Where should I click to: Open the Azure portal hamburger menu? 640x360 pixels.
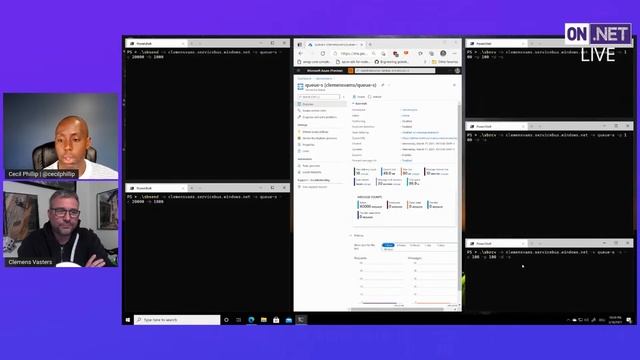299,71
